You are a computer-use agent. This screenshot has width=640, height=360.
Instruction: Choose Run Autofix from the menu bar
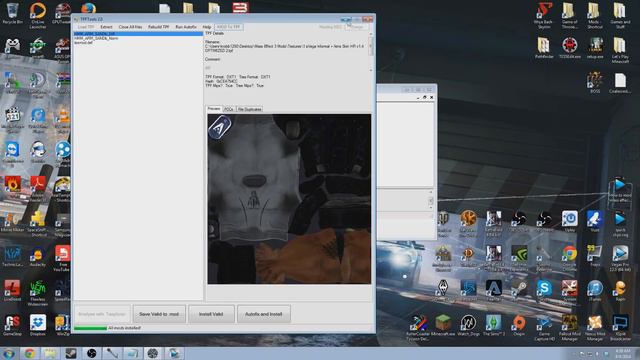tap(186, 27)
